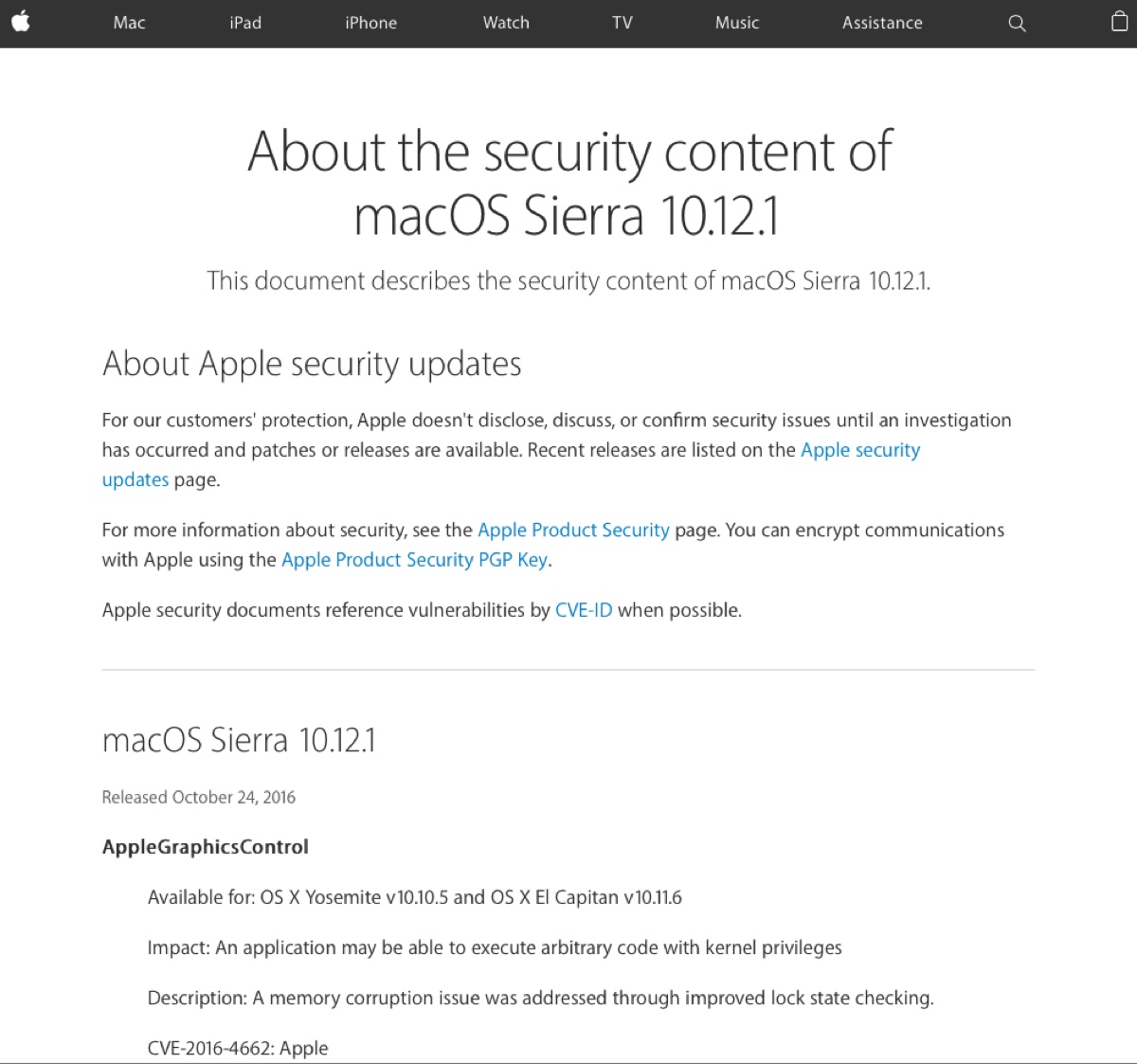Open the iPad section

245,23
